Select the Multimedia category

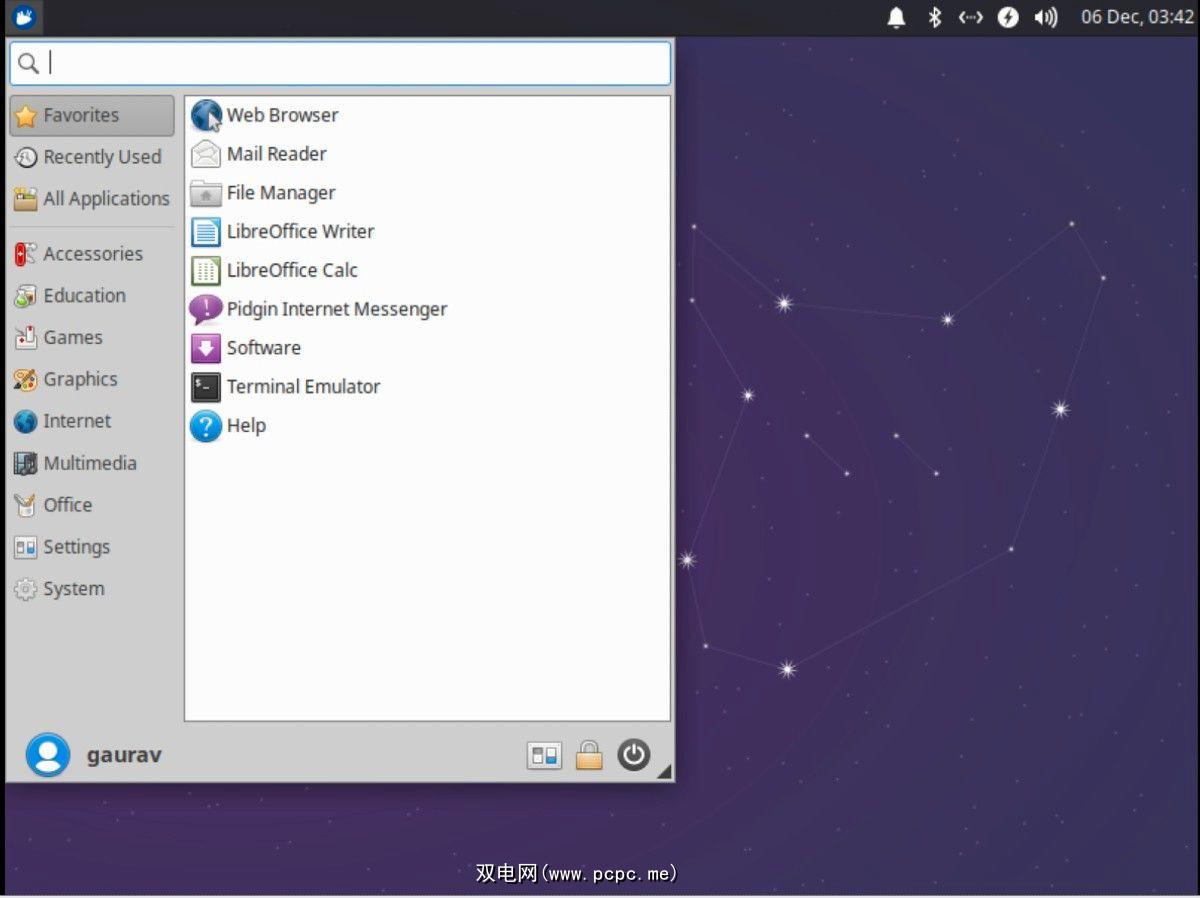click(89, 464)
